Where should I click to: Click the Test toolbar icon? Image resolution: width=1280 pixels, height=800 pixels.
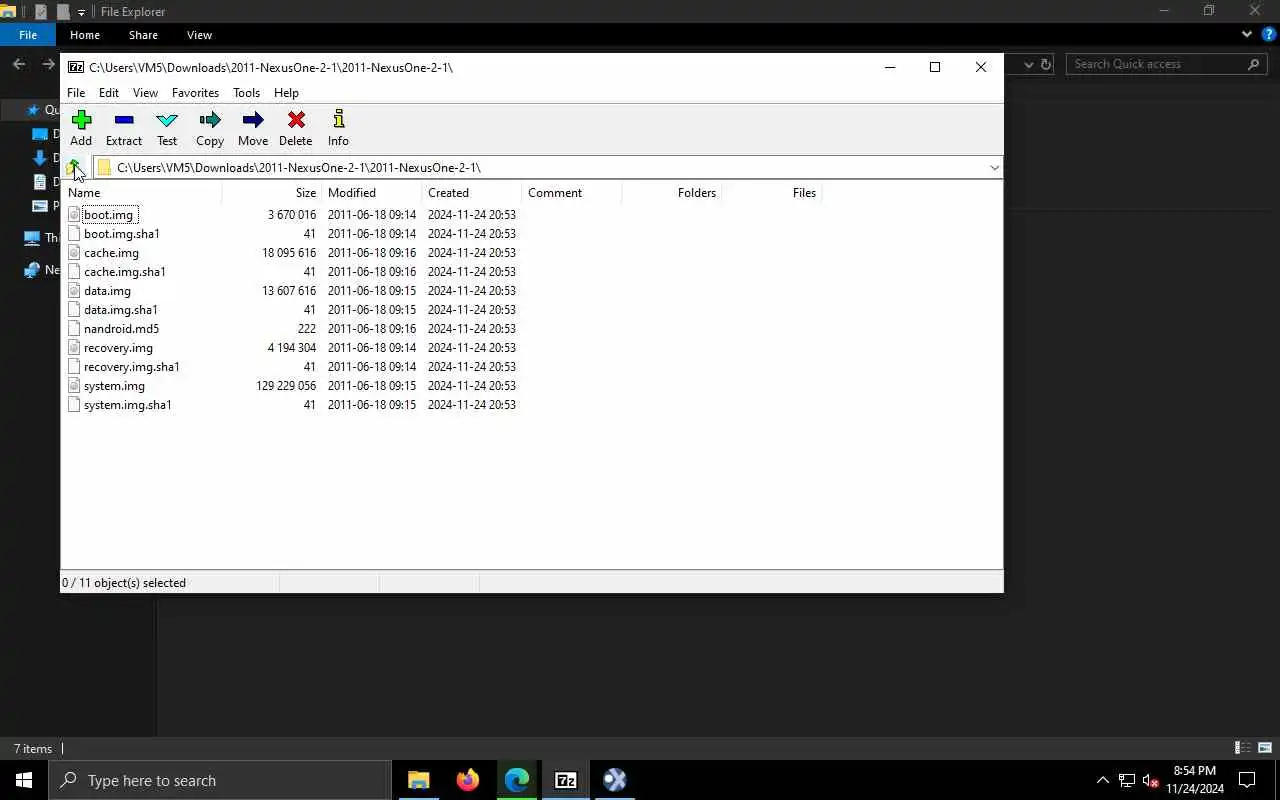(x=167, y=120)
